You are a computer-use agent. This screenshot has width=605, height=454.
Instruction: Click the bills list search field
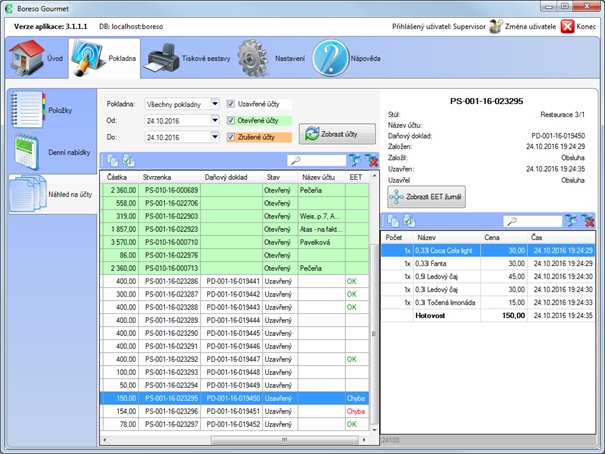317,160
